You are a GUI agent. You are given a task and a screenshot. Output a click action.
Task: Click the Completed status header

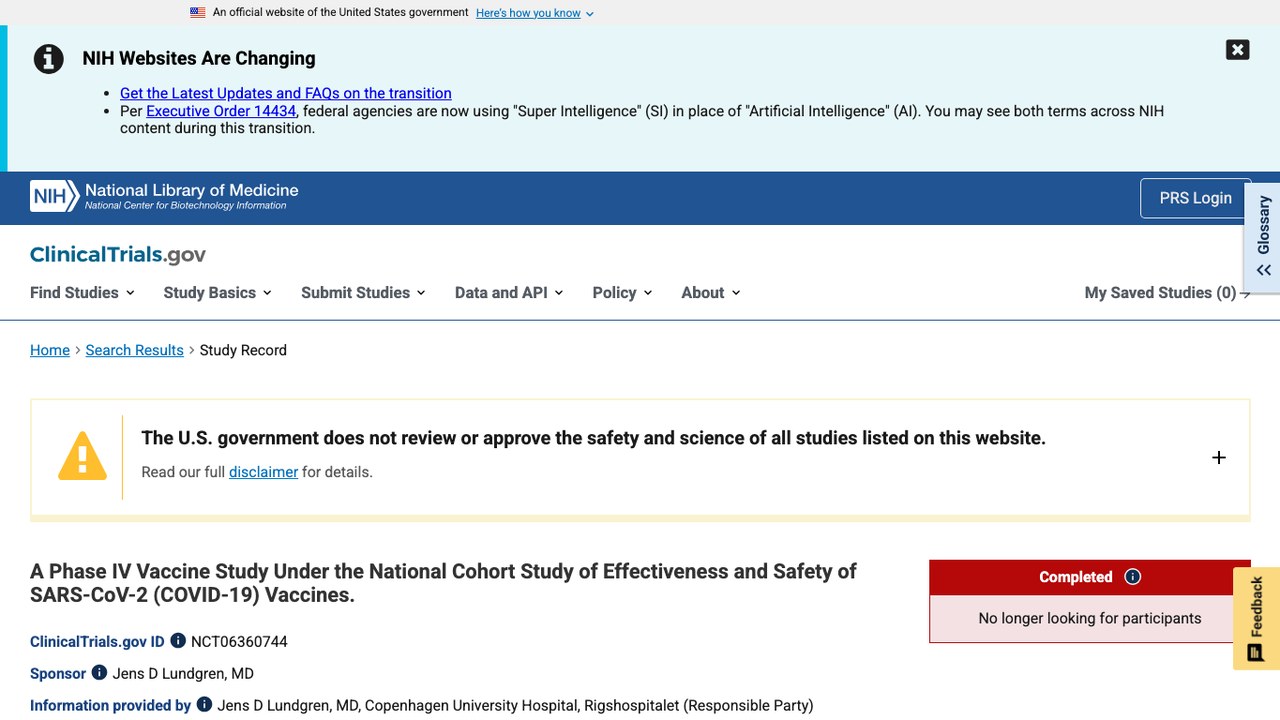pyautogui.click(x=1090, y=578)
